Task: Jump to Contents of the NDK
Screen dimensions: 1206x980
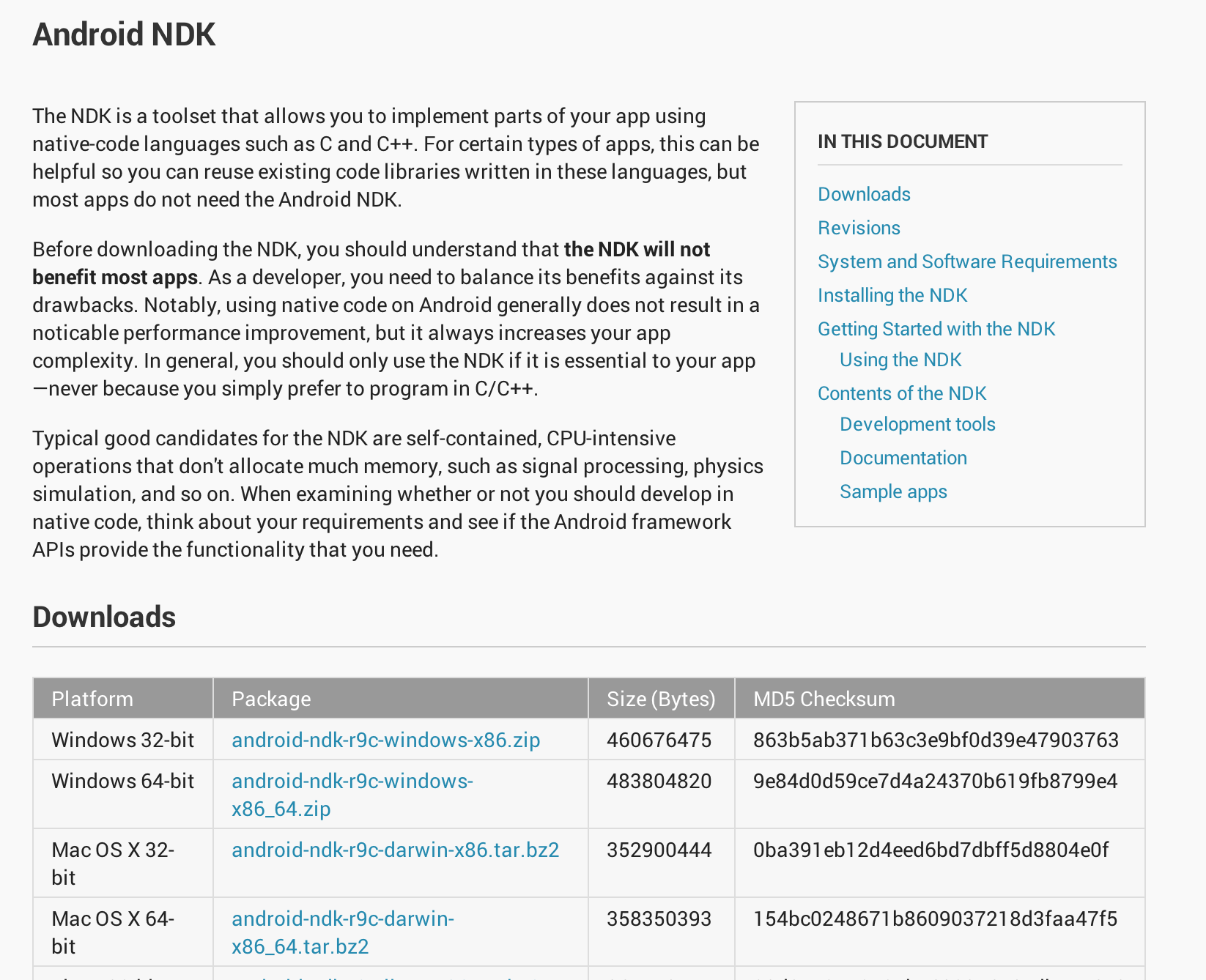Action: (x=902, y=393)
